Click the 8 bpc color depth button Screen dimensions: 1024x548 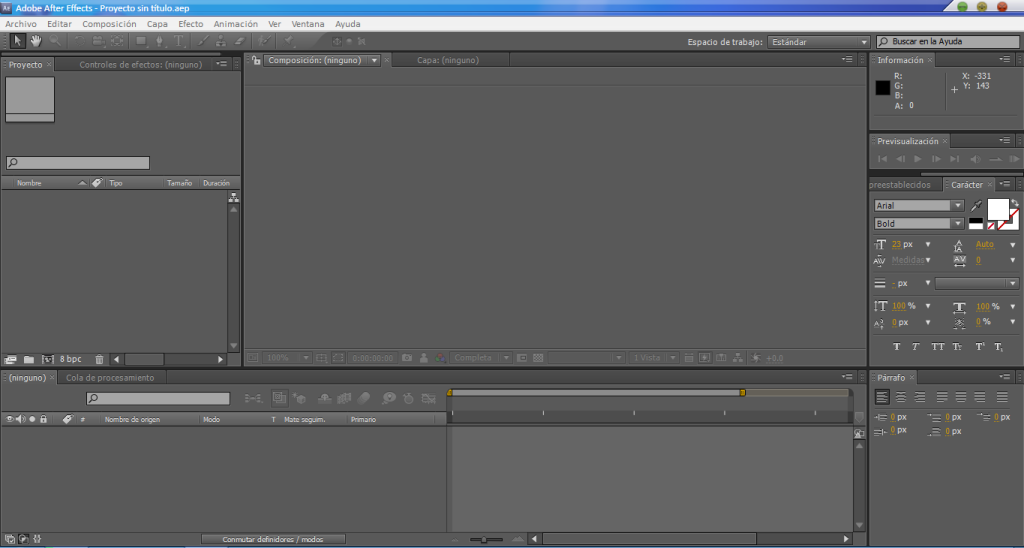click(x=70, y=359)
